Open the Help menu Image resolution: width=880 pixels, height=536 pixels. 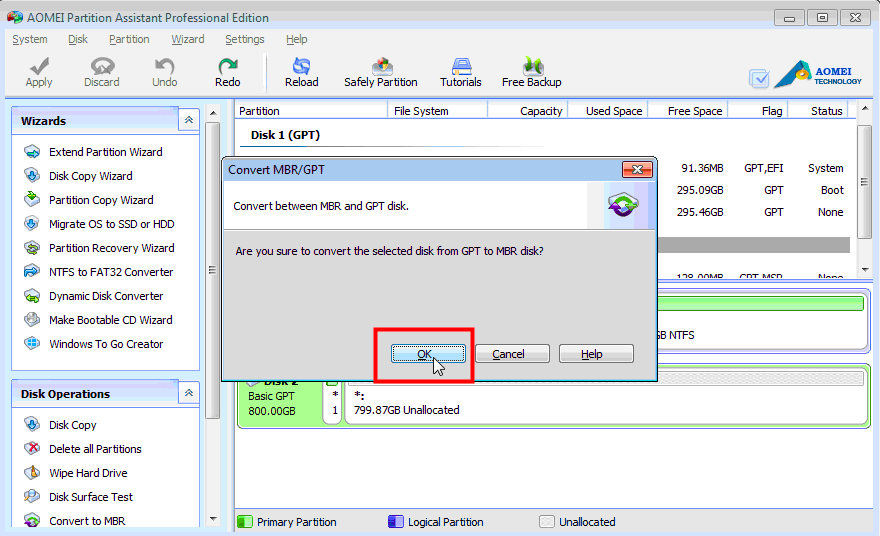click(x=296, y=39)
